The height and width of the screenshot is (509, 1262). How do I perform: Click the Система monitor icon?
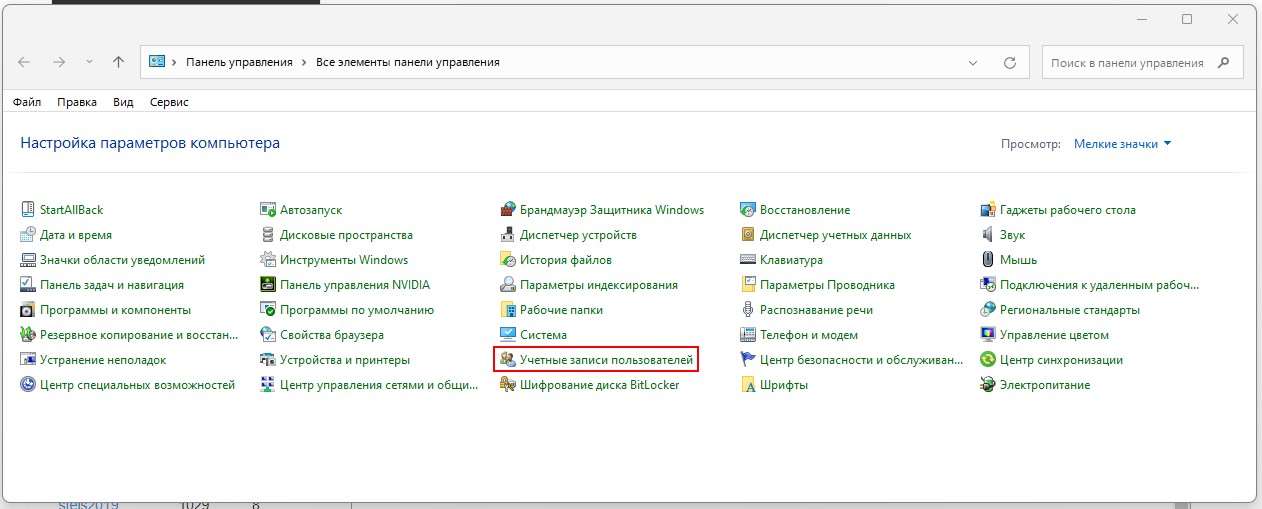[x=508, y=335]
